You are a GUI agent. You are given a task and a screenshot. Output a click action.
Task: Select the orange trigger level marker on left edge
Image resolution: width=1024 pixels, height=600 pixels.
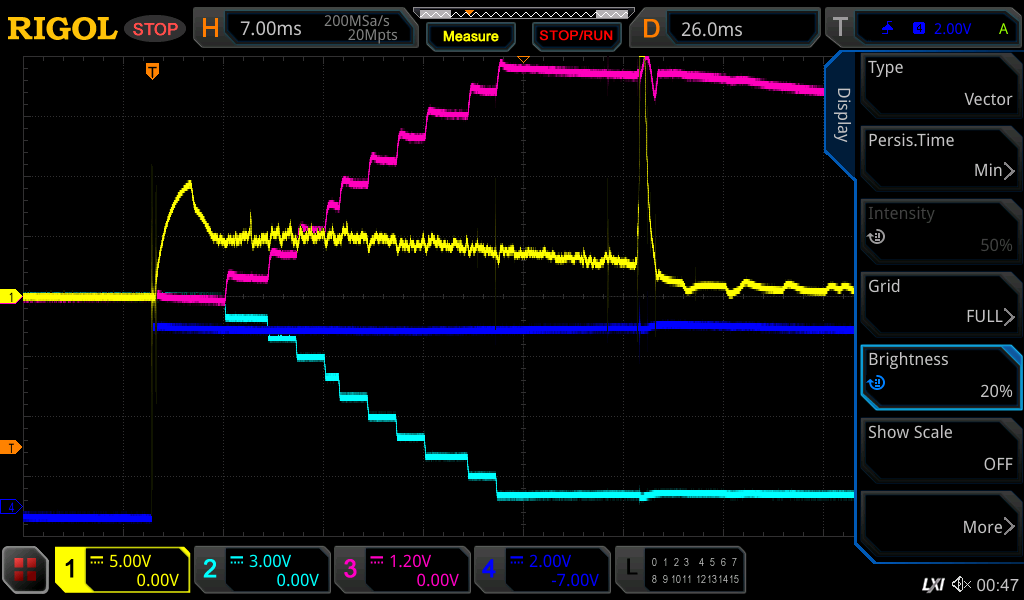12,447
